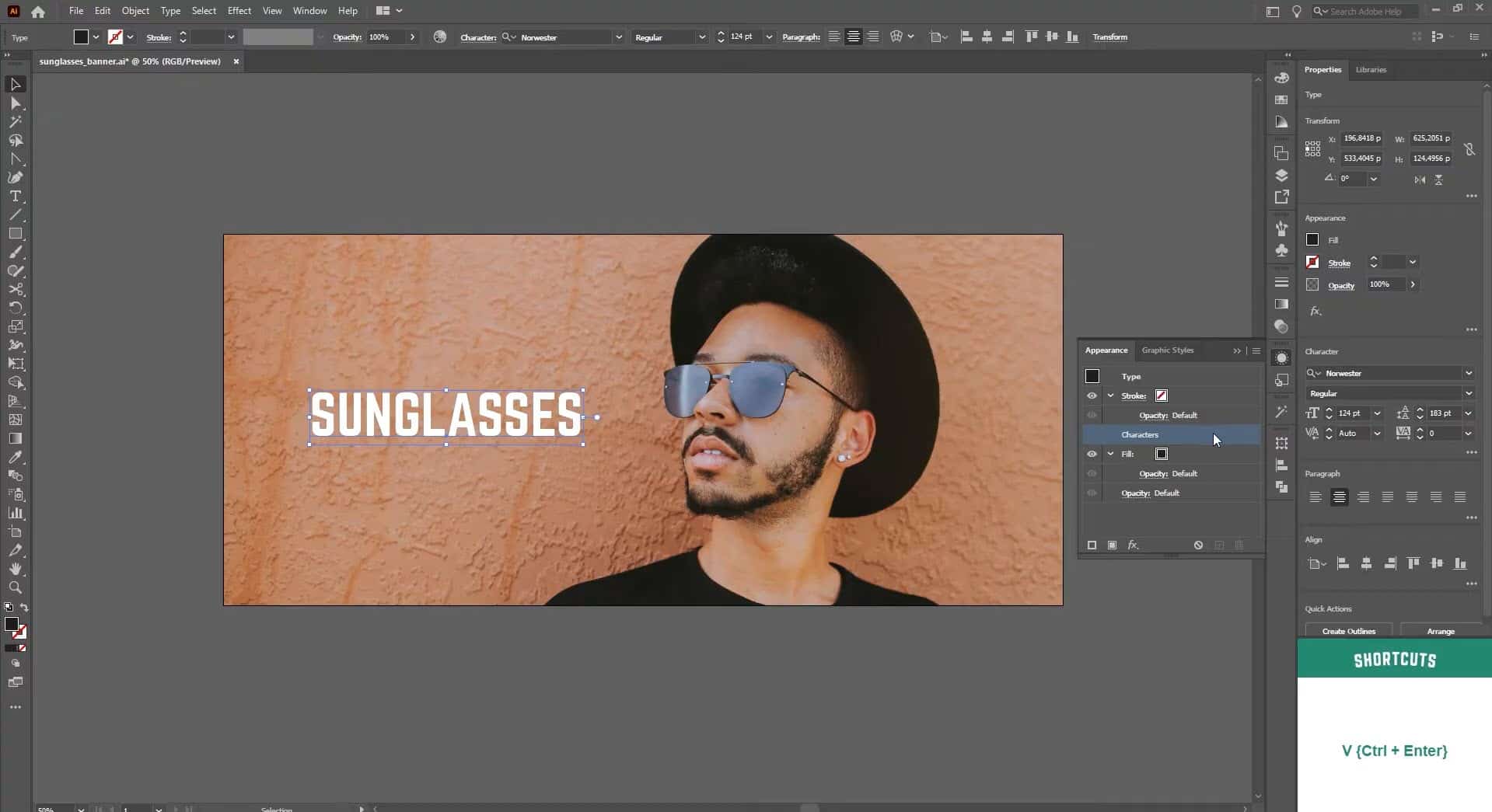Select the Scissors tool

[16, 289]
